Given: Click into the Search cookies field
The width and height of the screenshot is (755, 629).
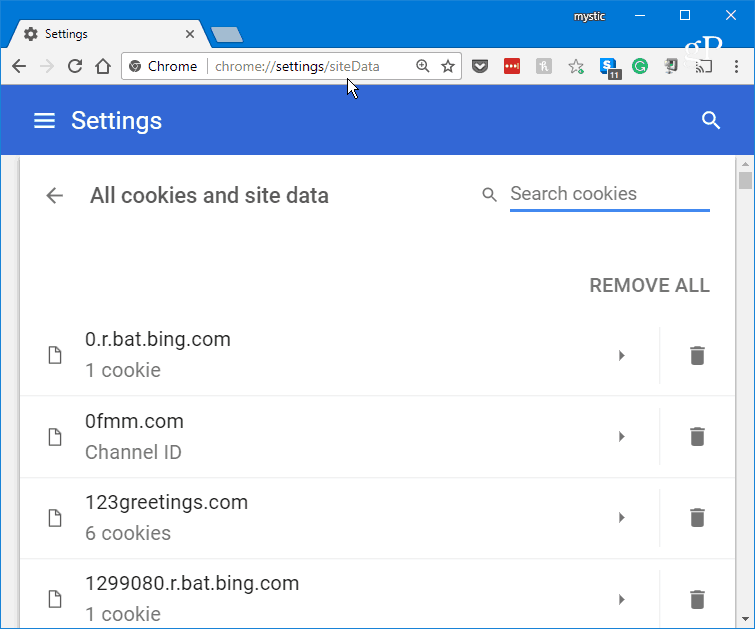Looking at the screenshot, I should [608, 194].
